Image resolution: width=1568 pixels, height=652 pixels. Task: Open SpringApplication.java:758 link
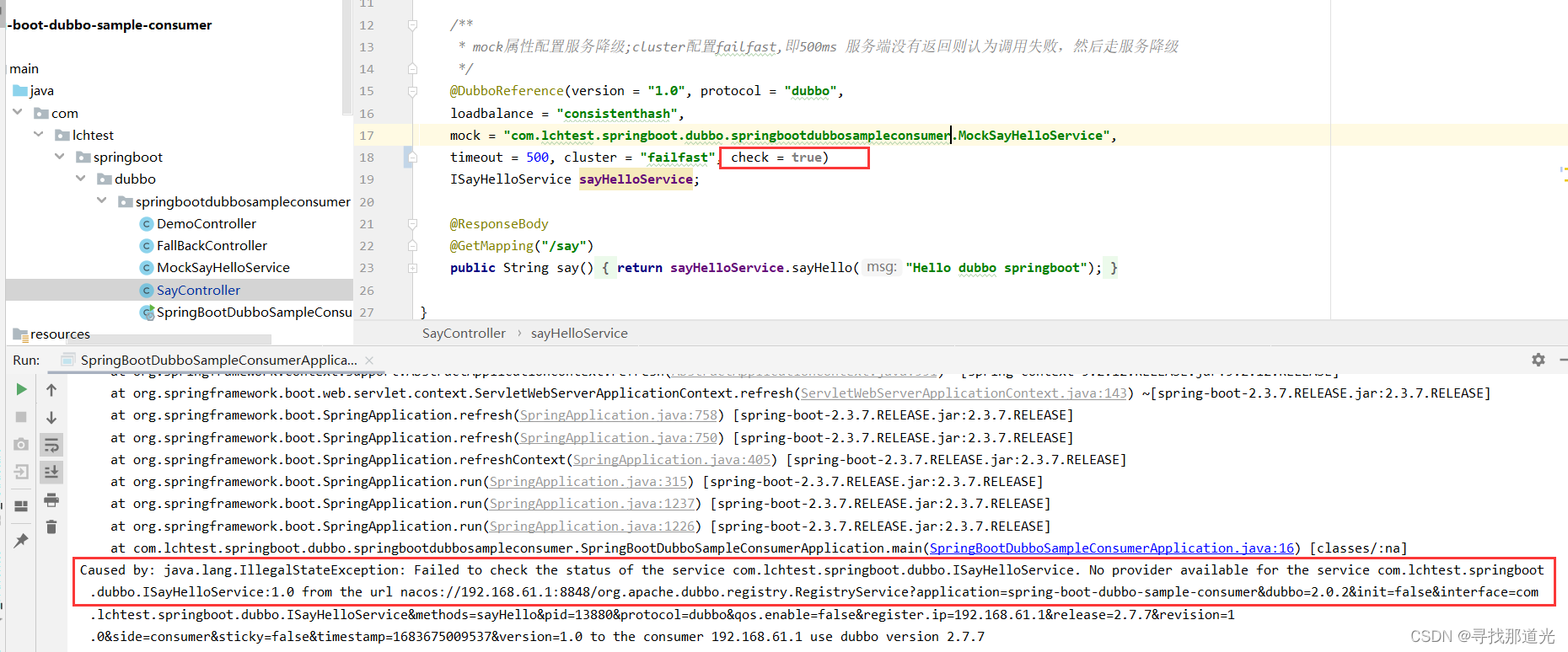click(619, 415)
